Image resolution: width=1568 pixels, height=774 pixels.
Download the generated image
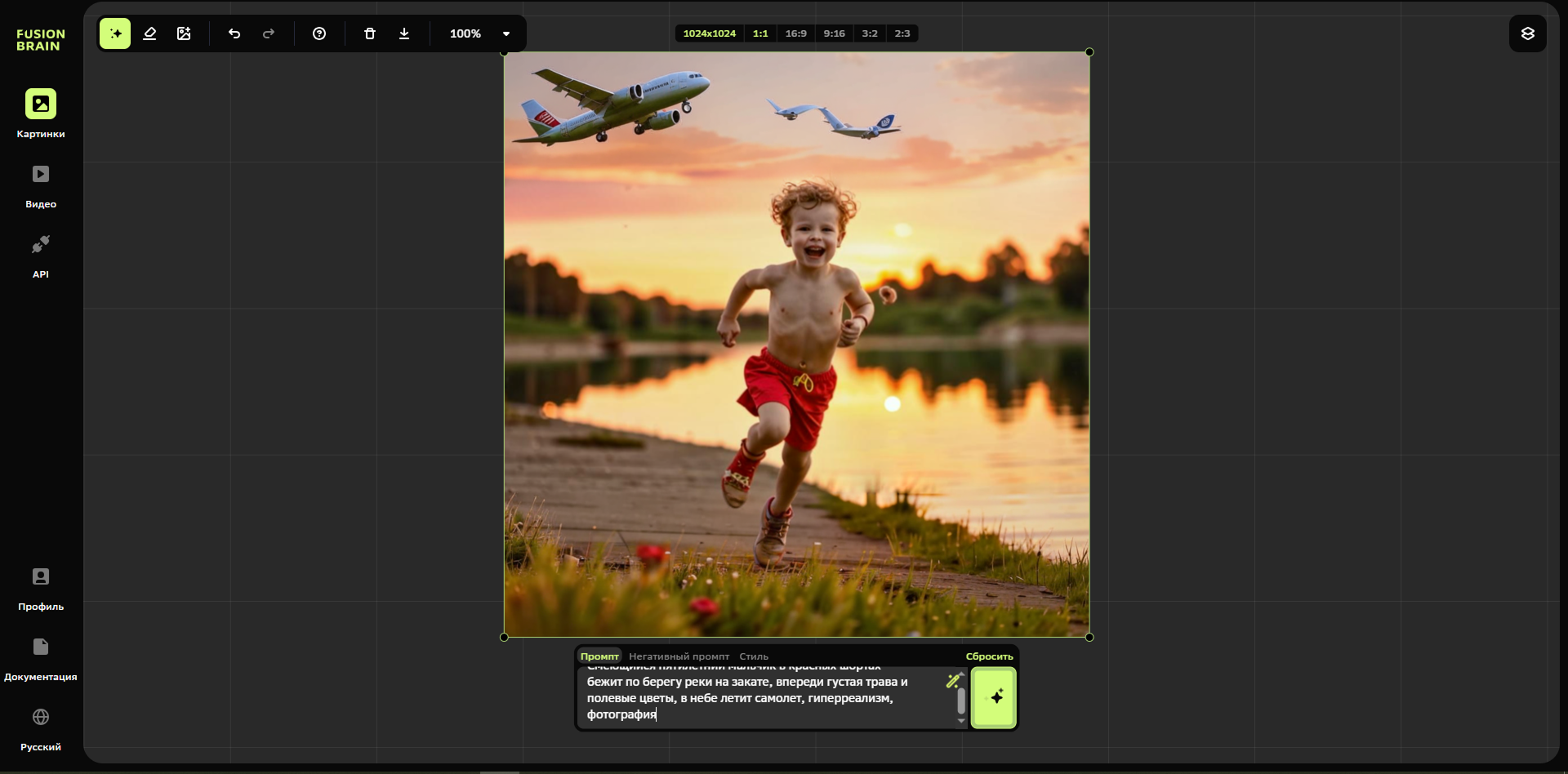click(404, 33)
